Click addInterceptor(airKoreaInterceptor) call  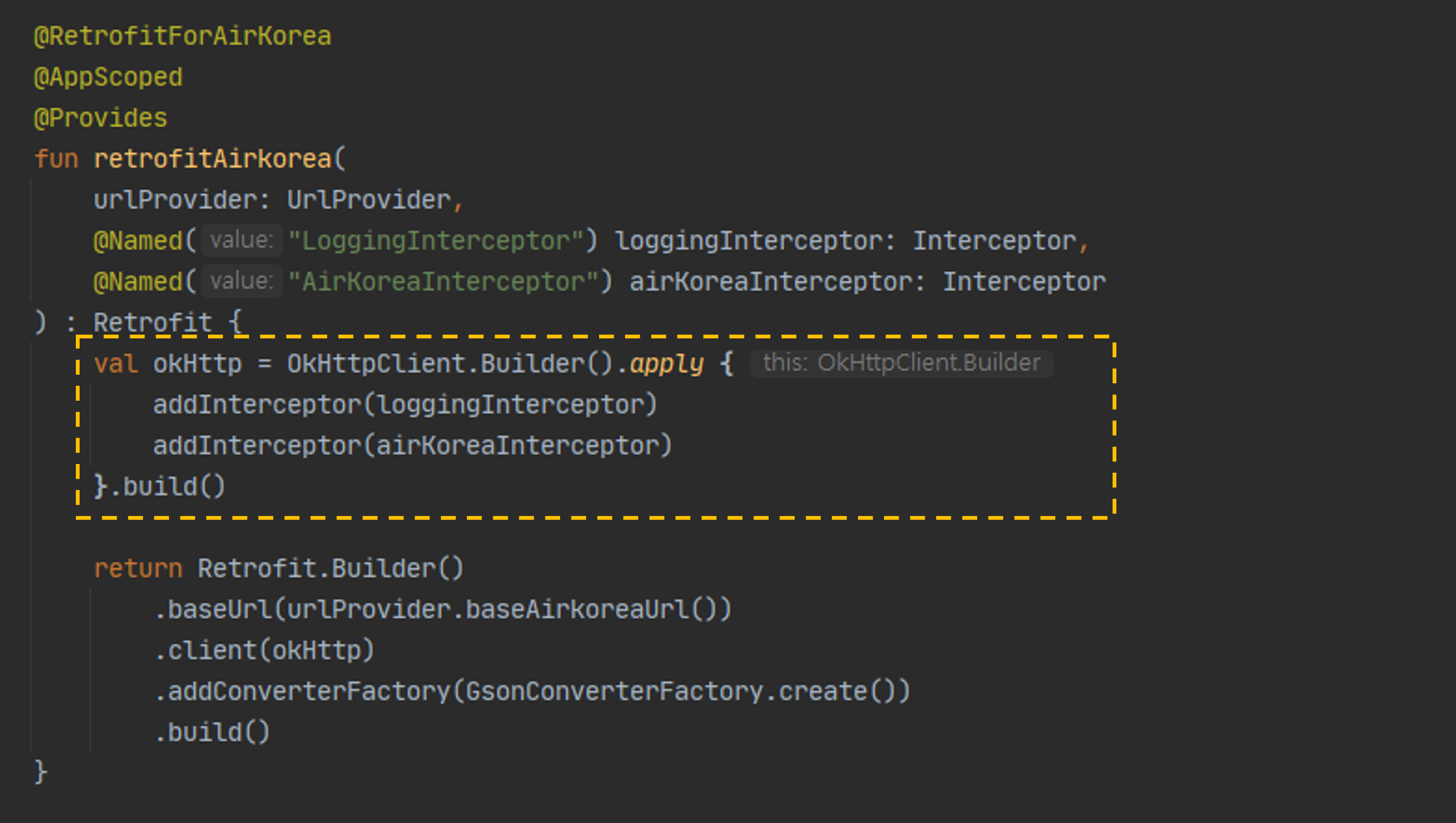click(x=412, y=446)
